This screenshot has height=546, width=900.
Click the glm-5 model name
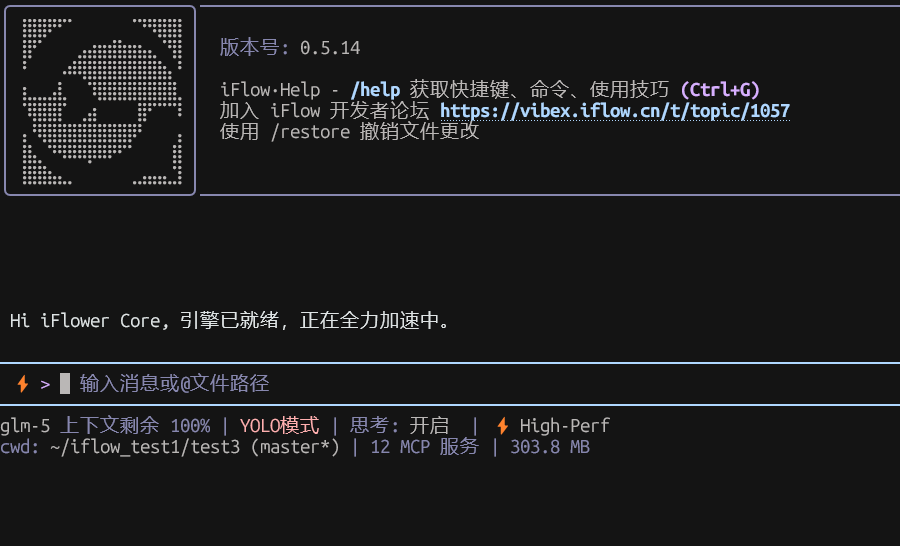click(x=25, y=426)
